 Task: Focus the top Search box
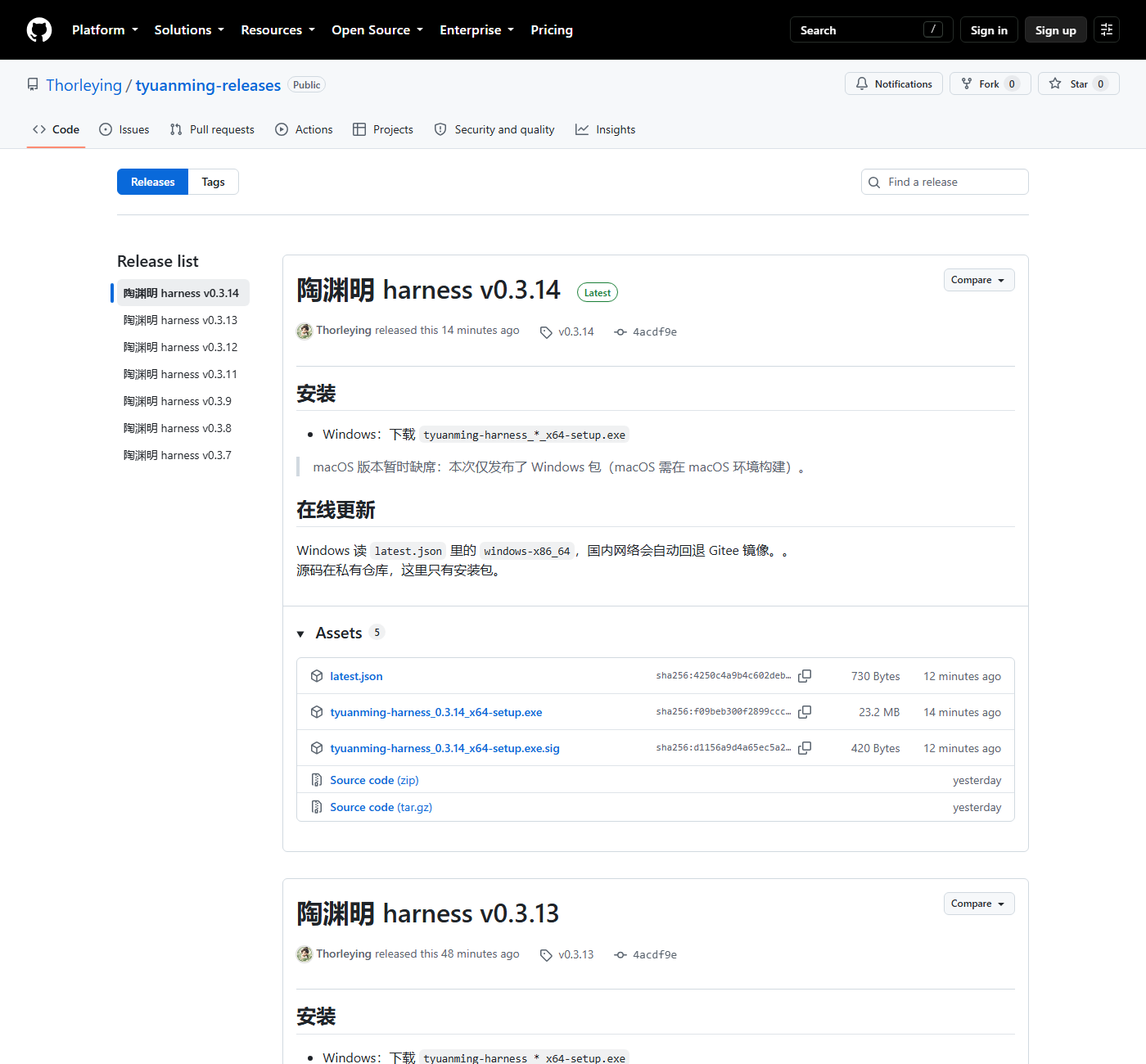[x=871, y=29]
